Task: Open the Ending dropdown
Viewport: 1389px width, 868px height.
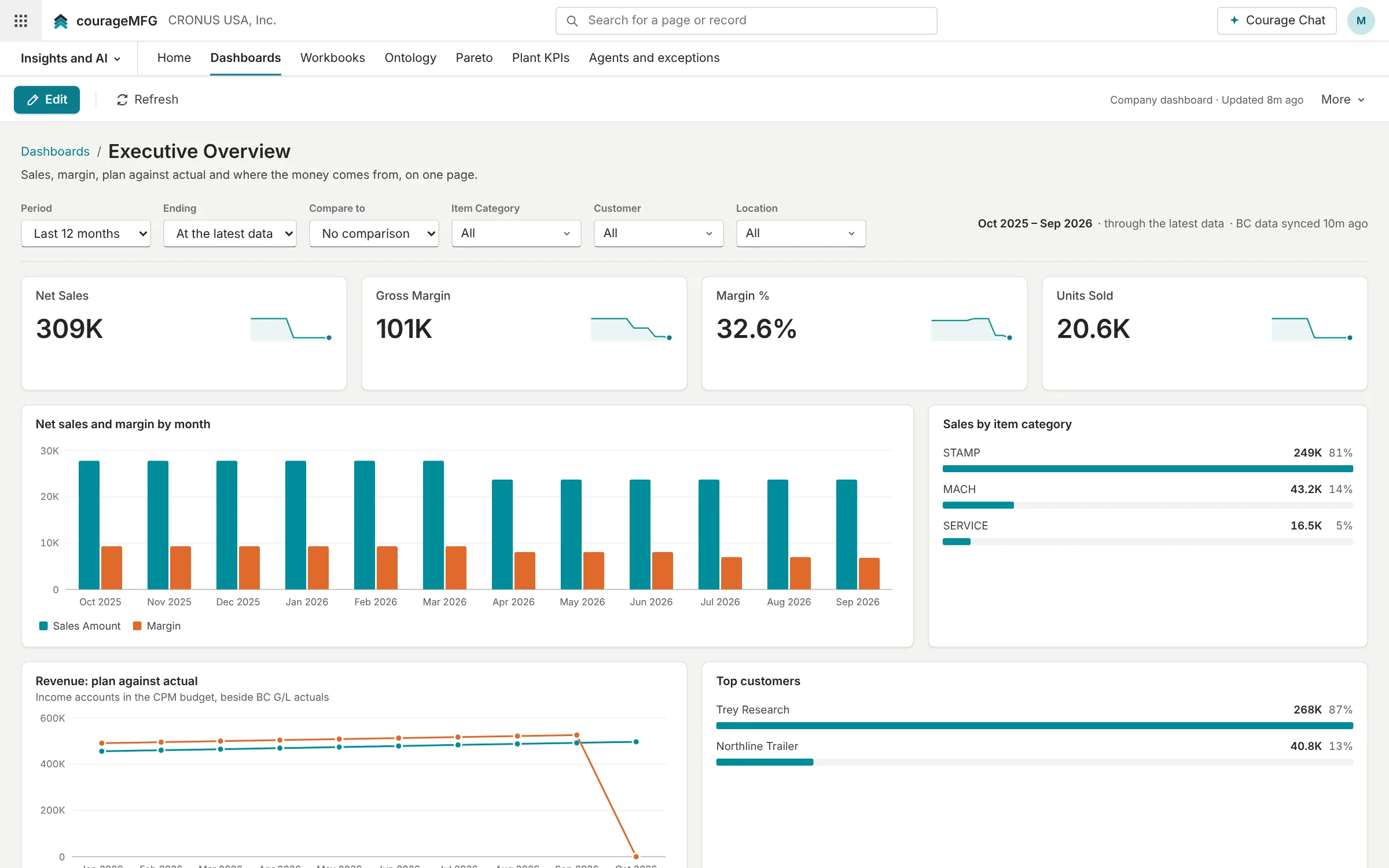Action: point(230,233)
